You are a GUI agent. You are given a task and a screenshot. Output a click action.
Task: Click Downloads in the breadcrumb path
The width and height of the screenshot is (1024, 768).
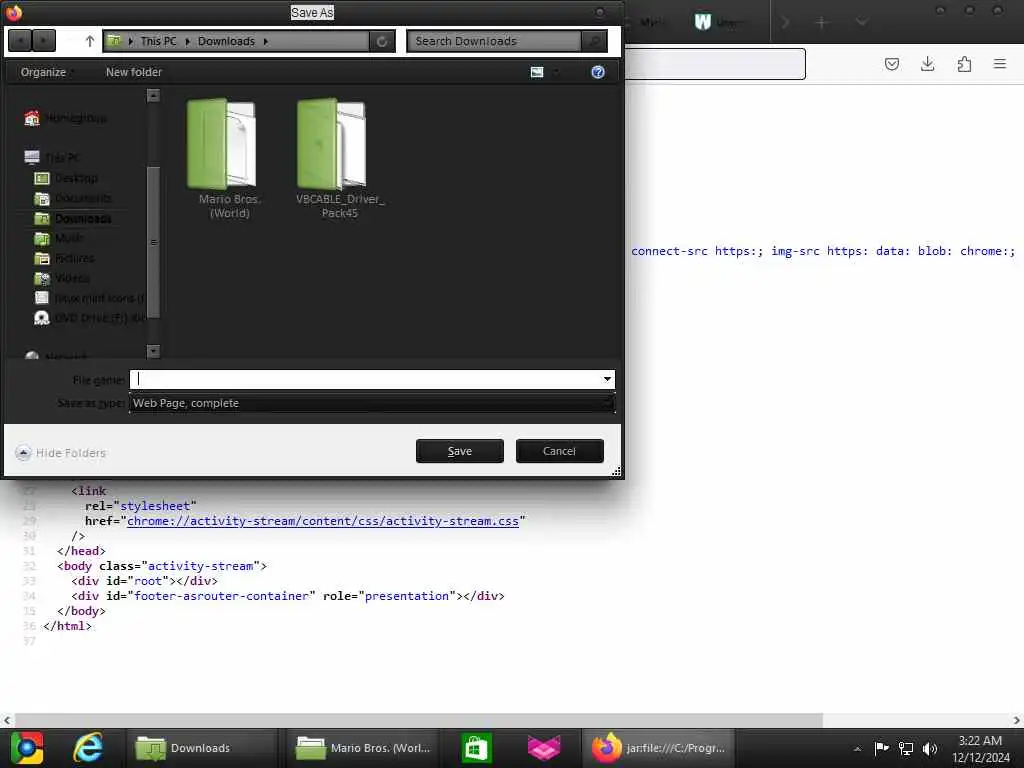[227, 41]
